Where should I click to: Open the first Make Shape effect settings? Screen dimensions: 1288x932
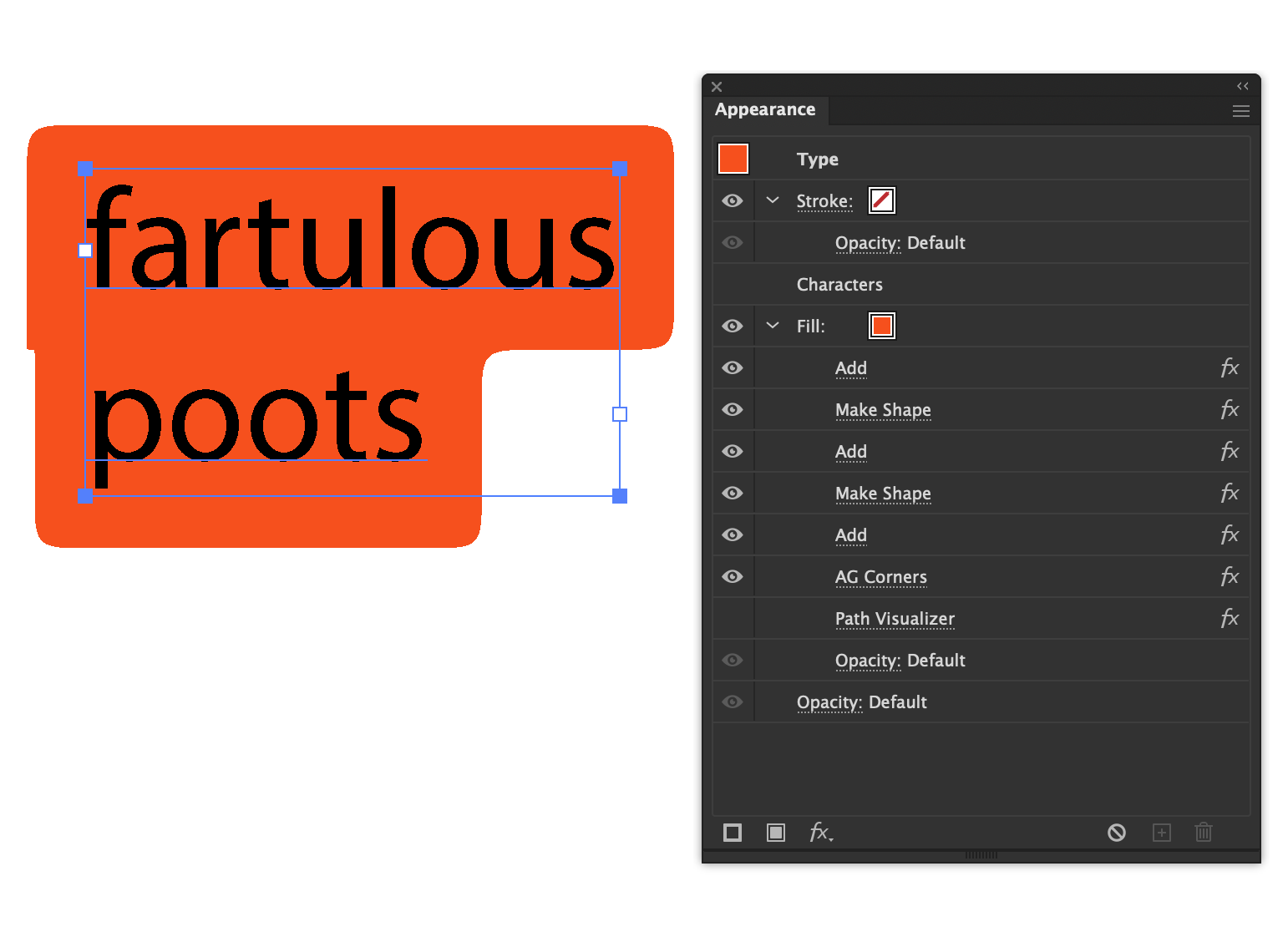pyautogui.click(x=883, y=410)
